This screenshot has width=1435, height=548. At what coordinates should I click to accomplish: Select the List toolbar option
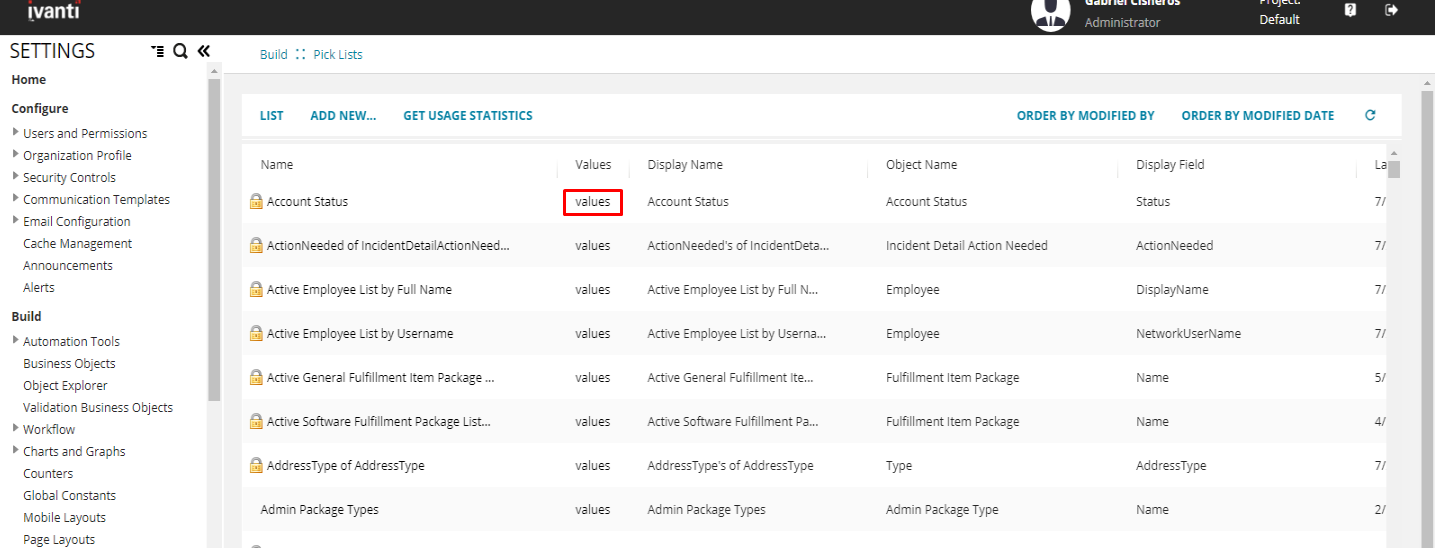(271, 116)
